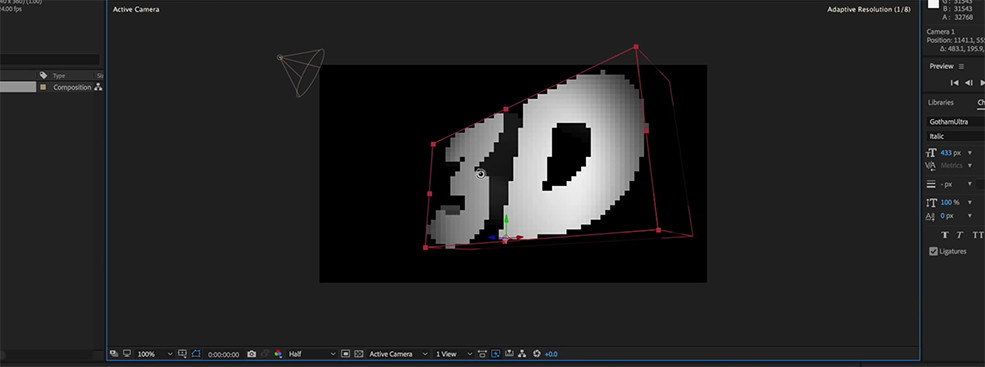Click the GothamUltra font family field
This screenshot has width=985, height=367.
pos(956,122)
